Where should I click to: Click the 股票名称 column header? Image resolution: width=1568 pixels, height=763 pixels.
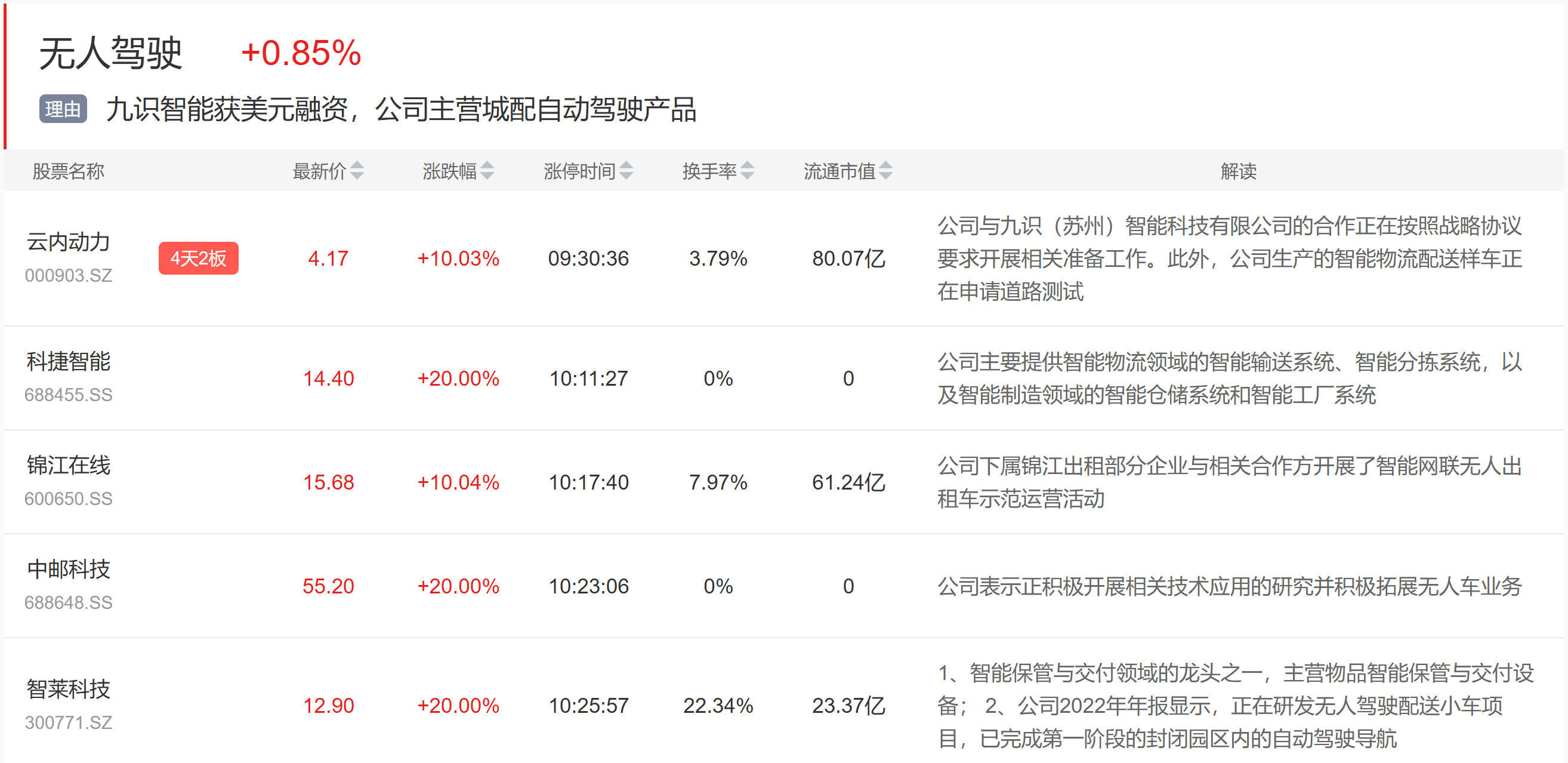tap(68, 171)
